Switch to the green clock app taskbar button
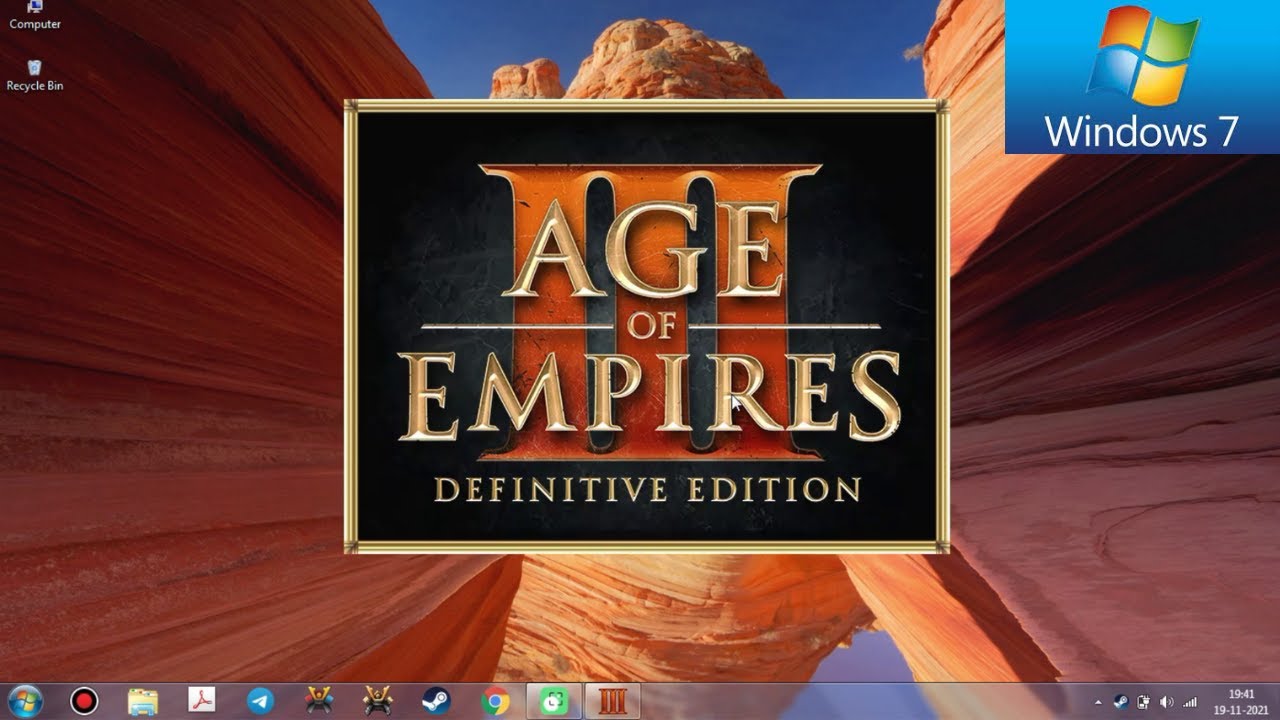 554,701
